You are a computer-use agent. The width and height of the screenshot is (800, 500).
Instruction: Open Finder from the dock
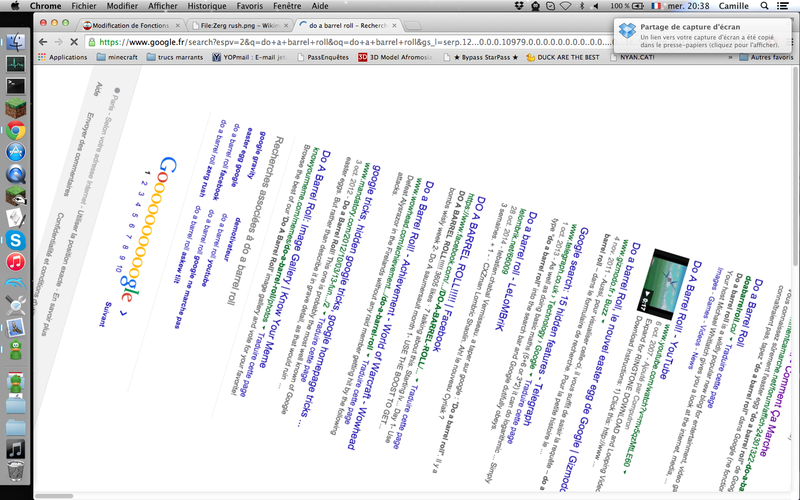pyautogui.click(x=16, y=42)
